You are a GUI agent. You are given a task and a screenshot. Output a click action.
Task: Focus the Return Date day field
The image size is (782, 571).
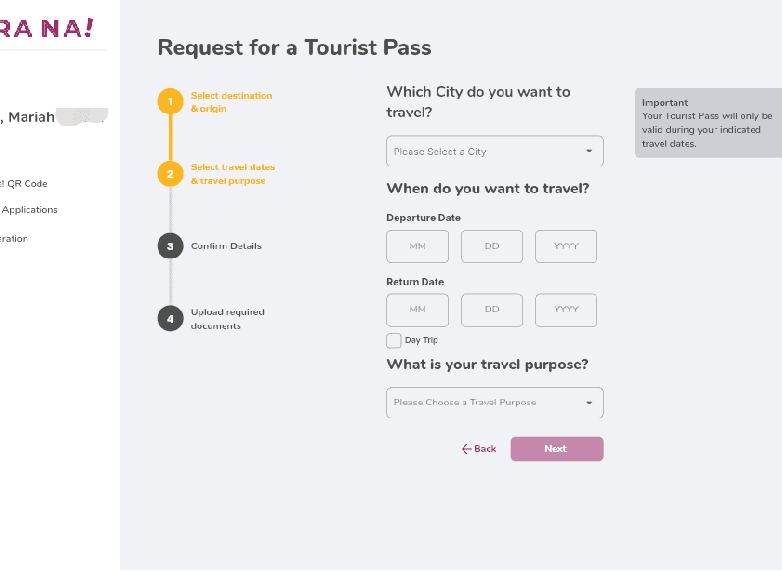(492, 310)
